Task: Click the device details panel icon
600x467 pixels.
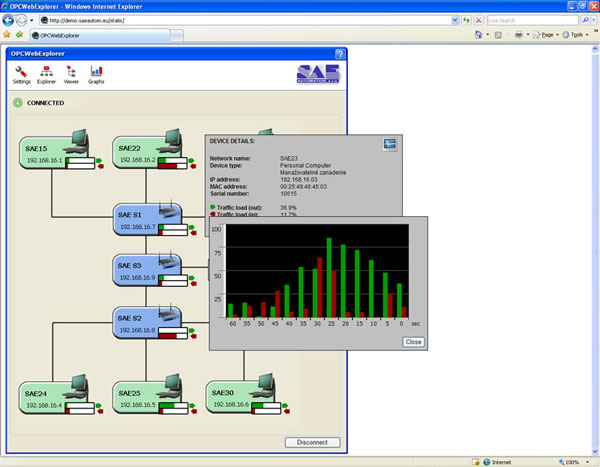Action: pos(390,144)
